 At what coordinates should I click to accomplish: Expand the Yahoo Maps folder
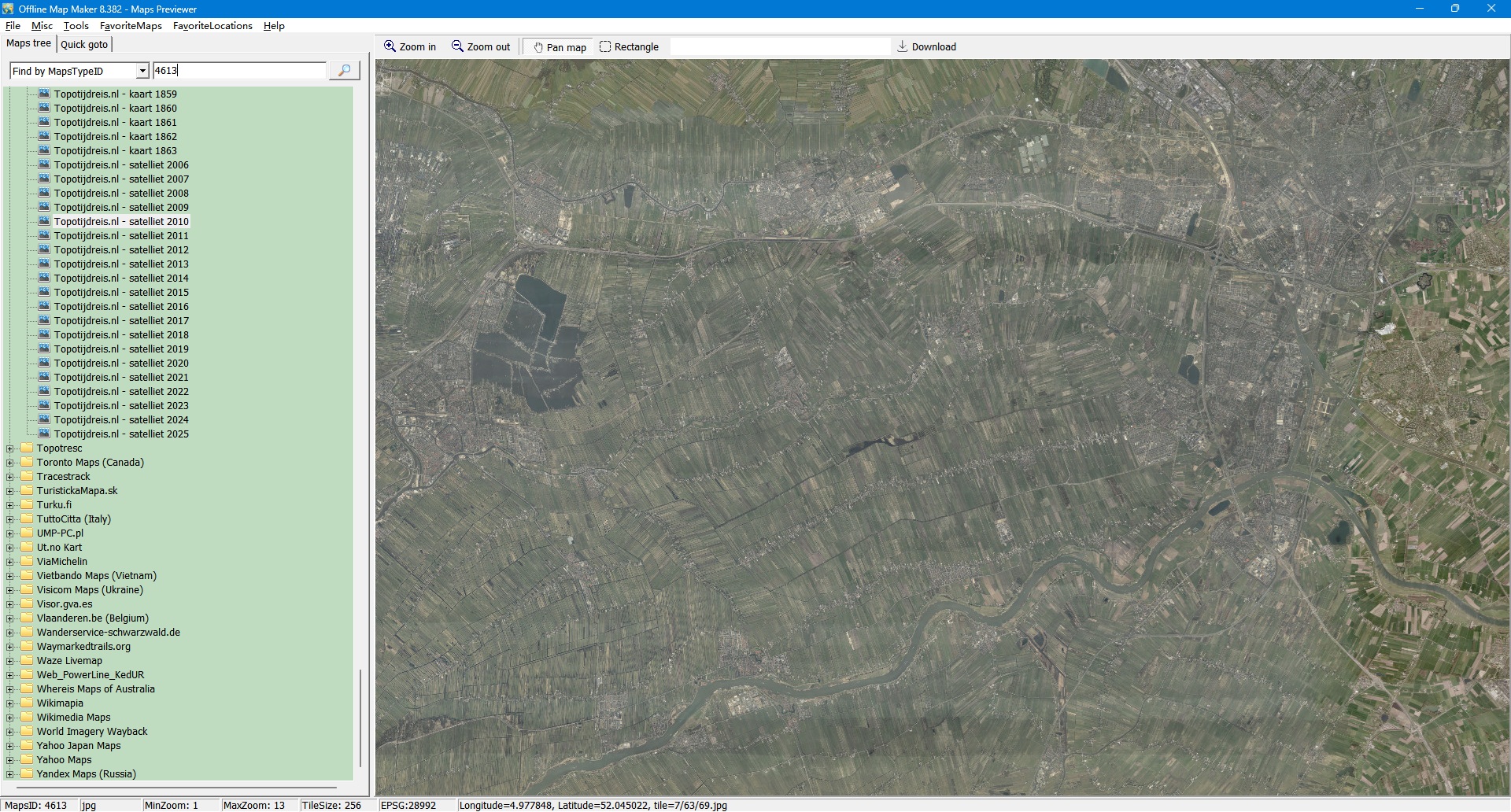[10, 760]
